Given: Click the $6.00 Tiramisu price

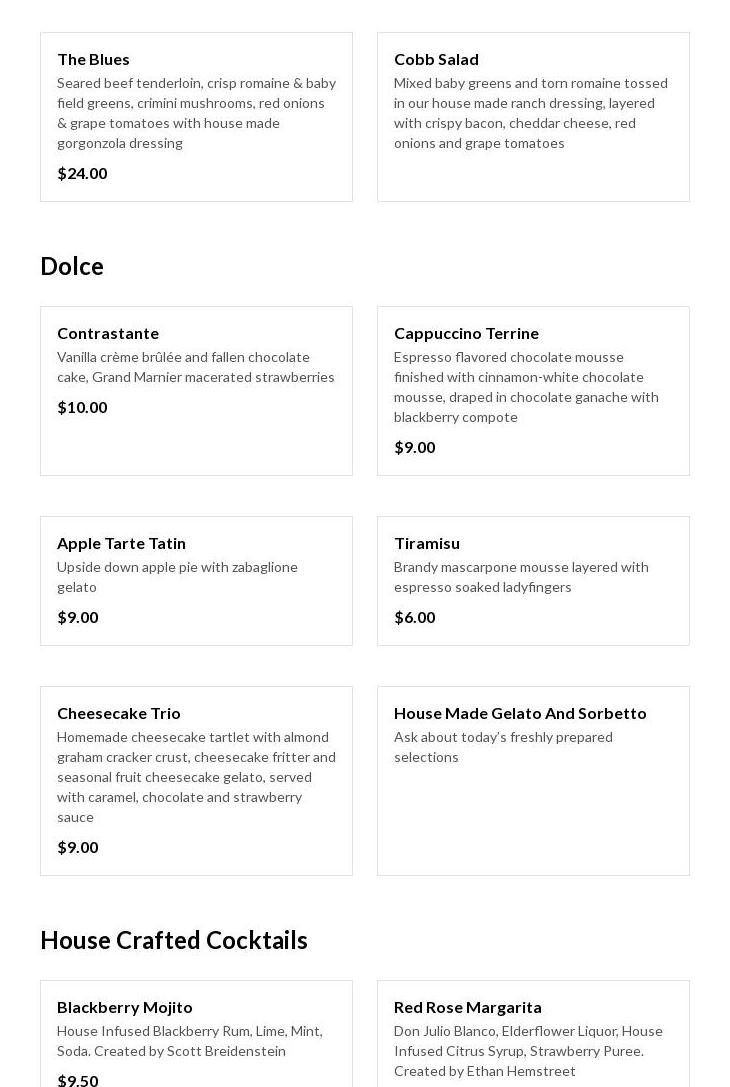Looking at the screenshot, I should [x=414, y=617].
